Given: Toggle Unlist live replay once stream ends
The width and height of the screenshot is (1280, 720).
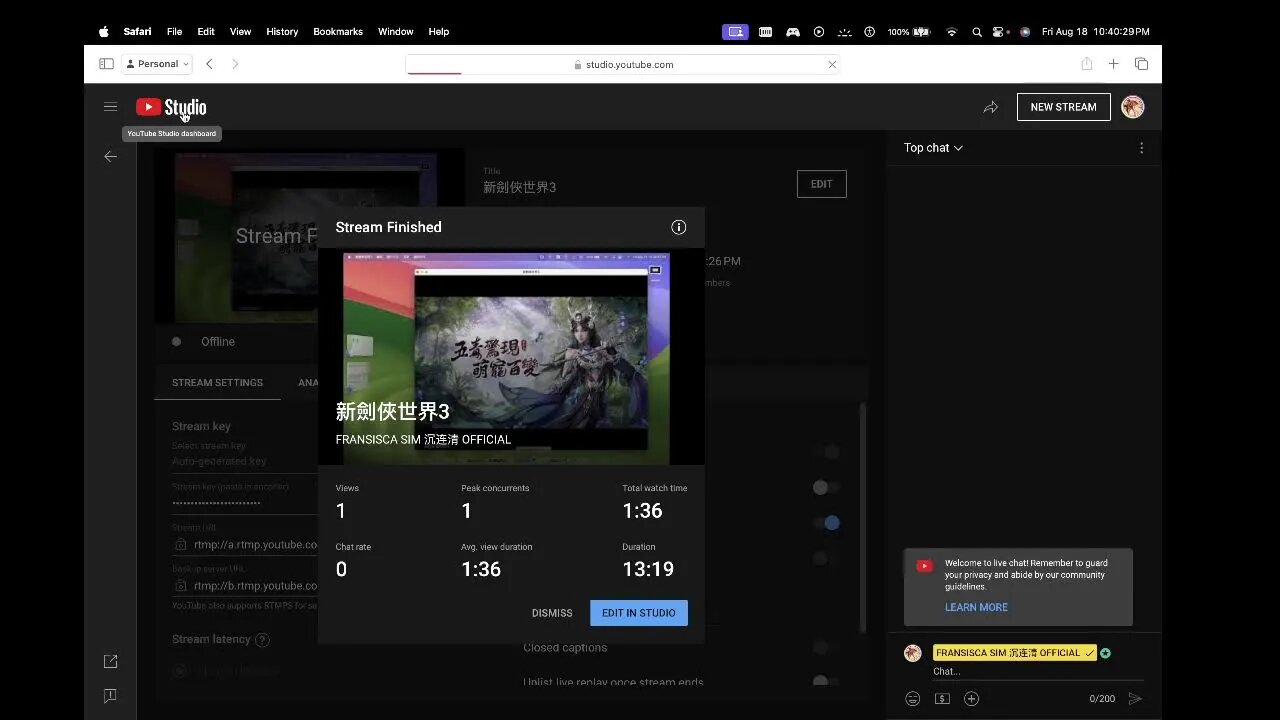Looking at the screenshot, I should click(824, 682).
